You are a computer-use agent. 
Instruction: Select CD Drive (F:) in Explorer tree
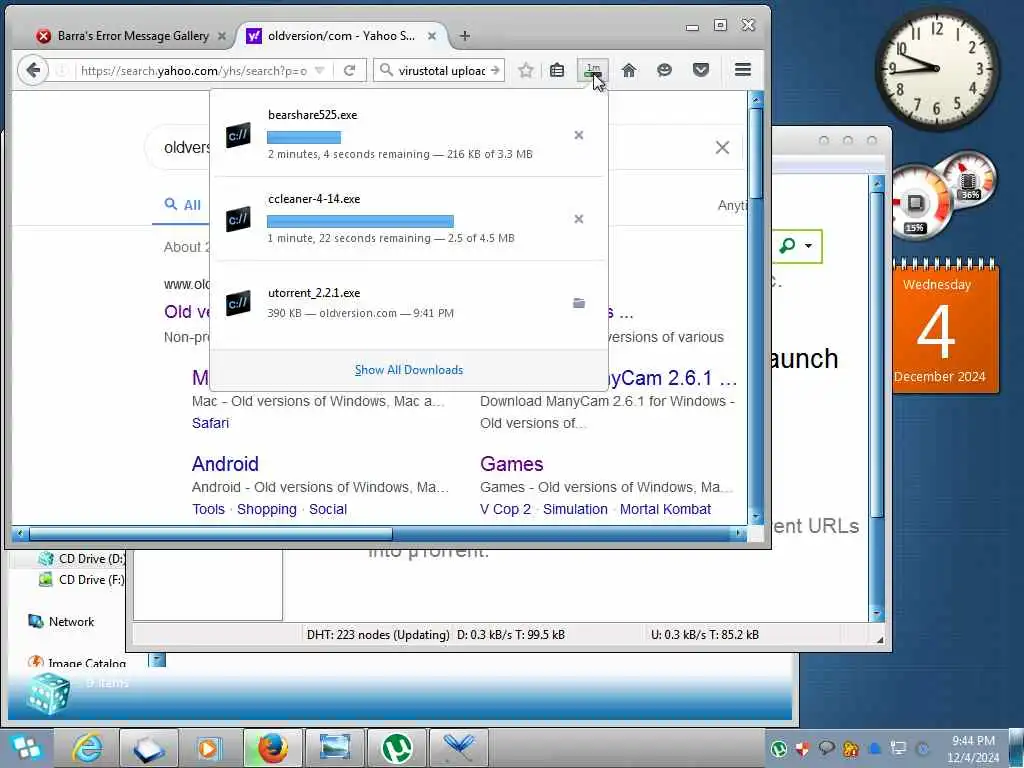coord(82,580)
